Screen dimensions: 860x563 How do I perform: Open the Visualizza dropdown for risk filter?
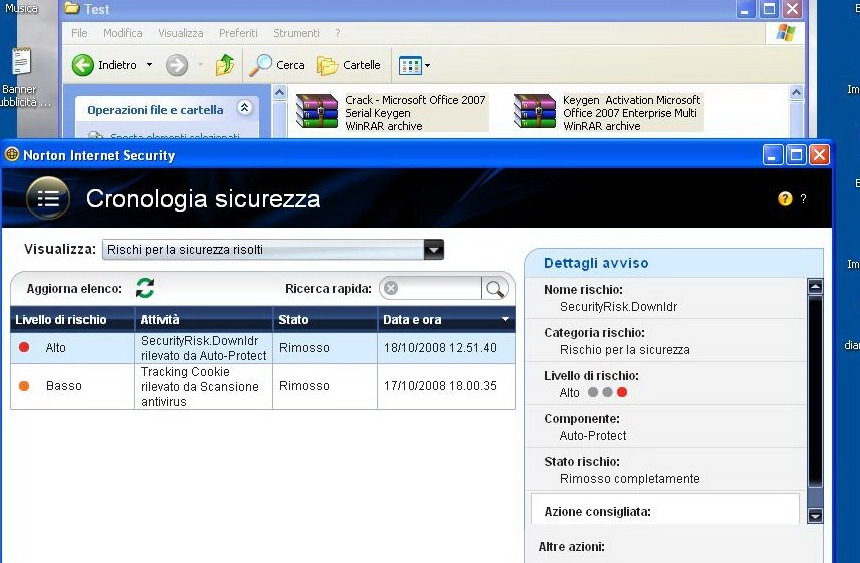(x=433, y=250)
